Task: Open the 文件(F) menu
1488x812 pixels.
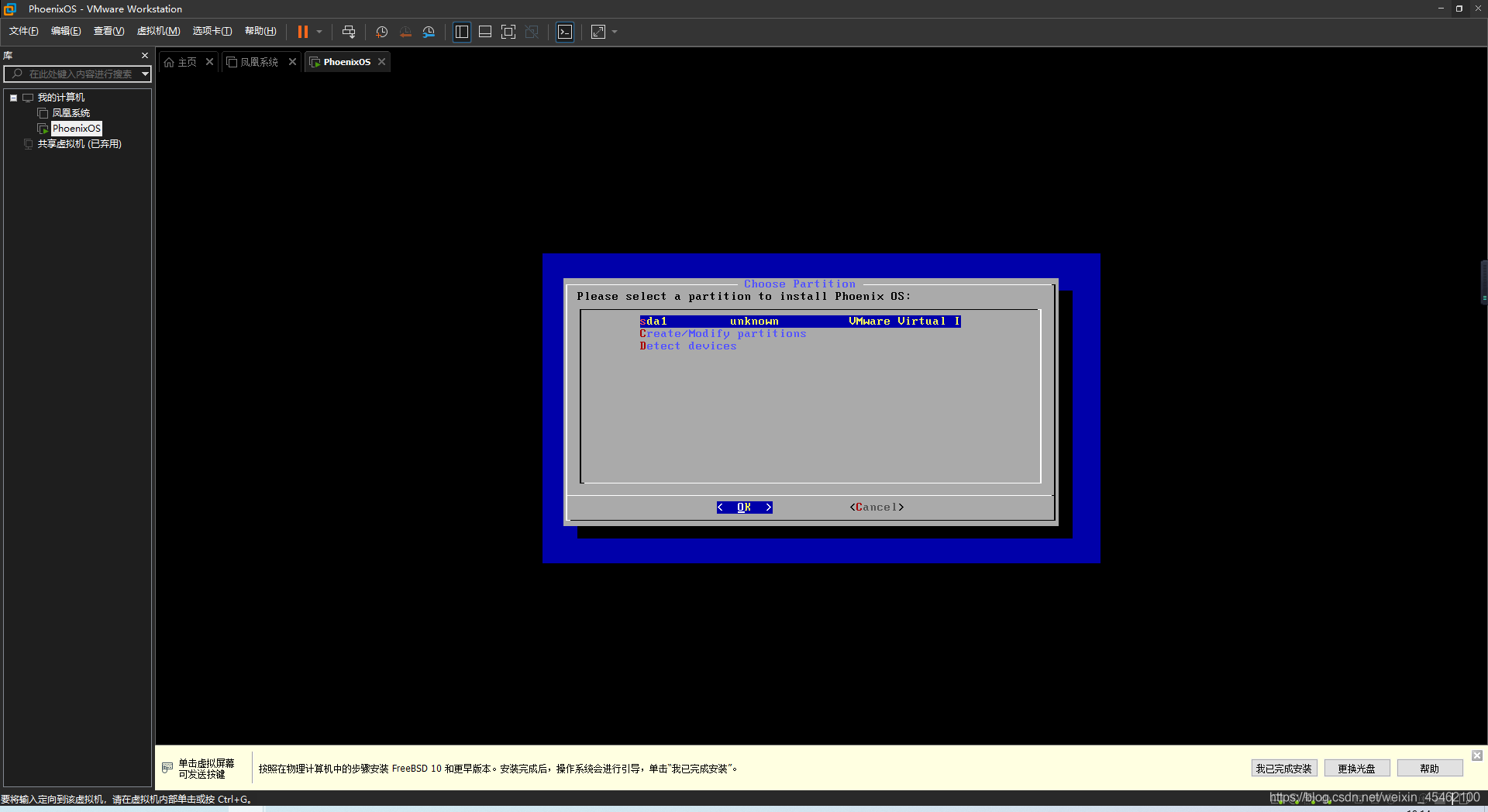Action: [x=23, y=31]
